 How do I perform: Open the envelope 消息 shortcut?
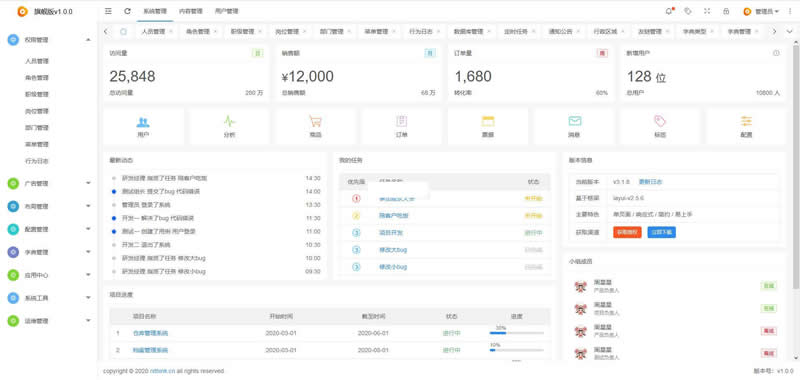(x=574, y=126)
